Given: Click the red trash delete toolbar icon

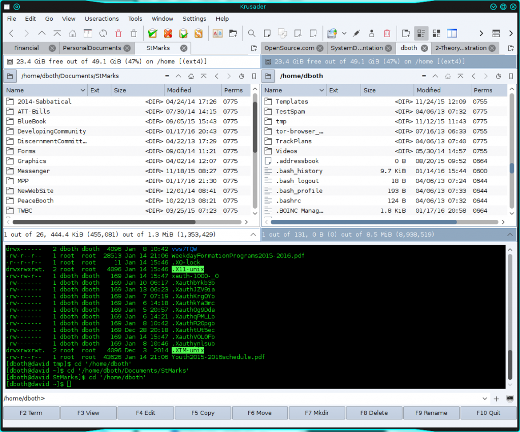Looking at the screenshot, I should click(x=118, y=33).
